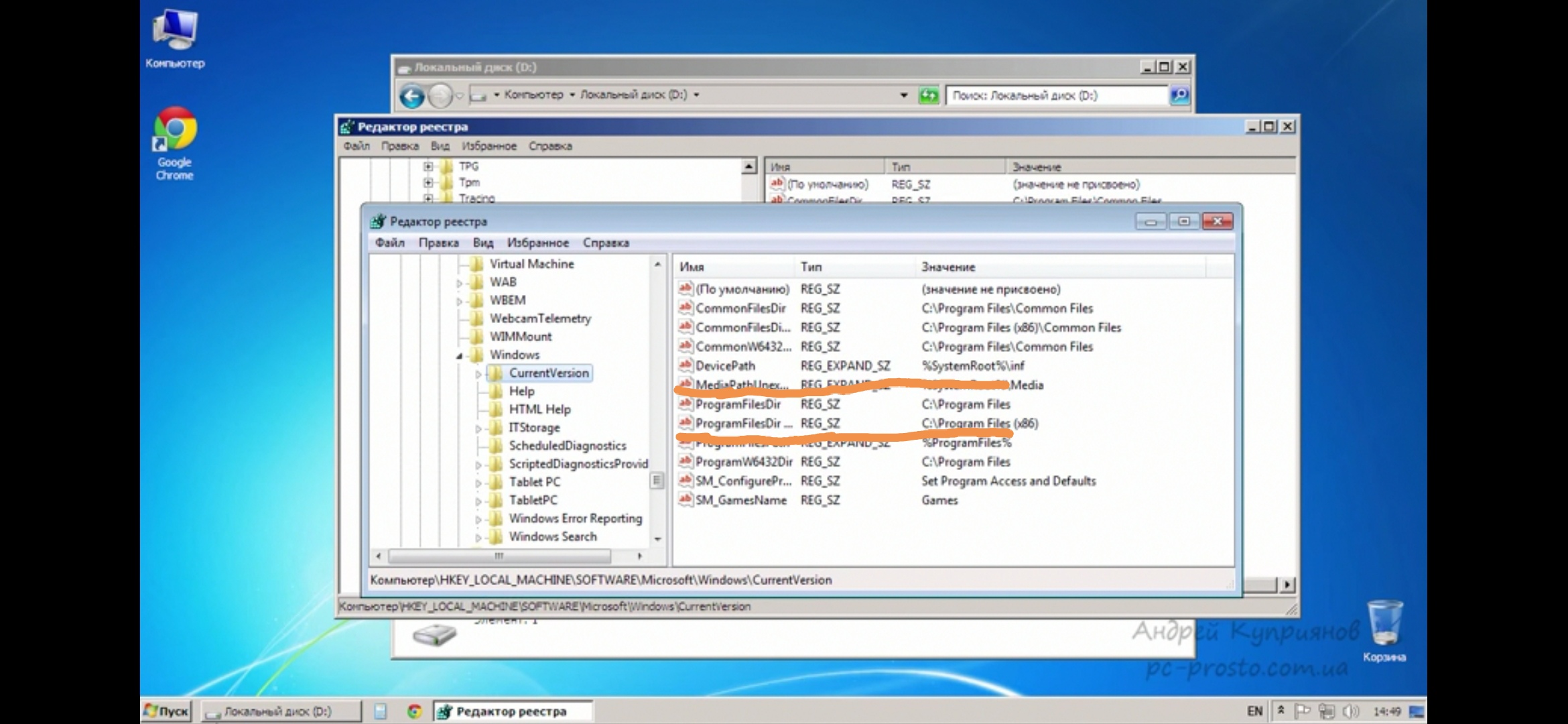
Task: Click the CommonW6432... entry name
Action: pyautogui.click(x=743, y=347)
